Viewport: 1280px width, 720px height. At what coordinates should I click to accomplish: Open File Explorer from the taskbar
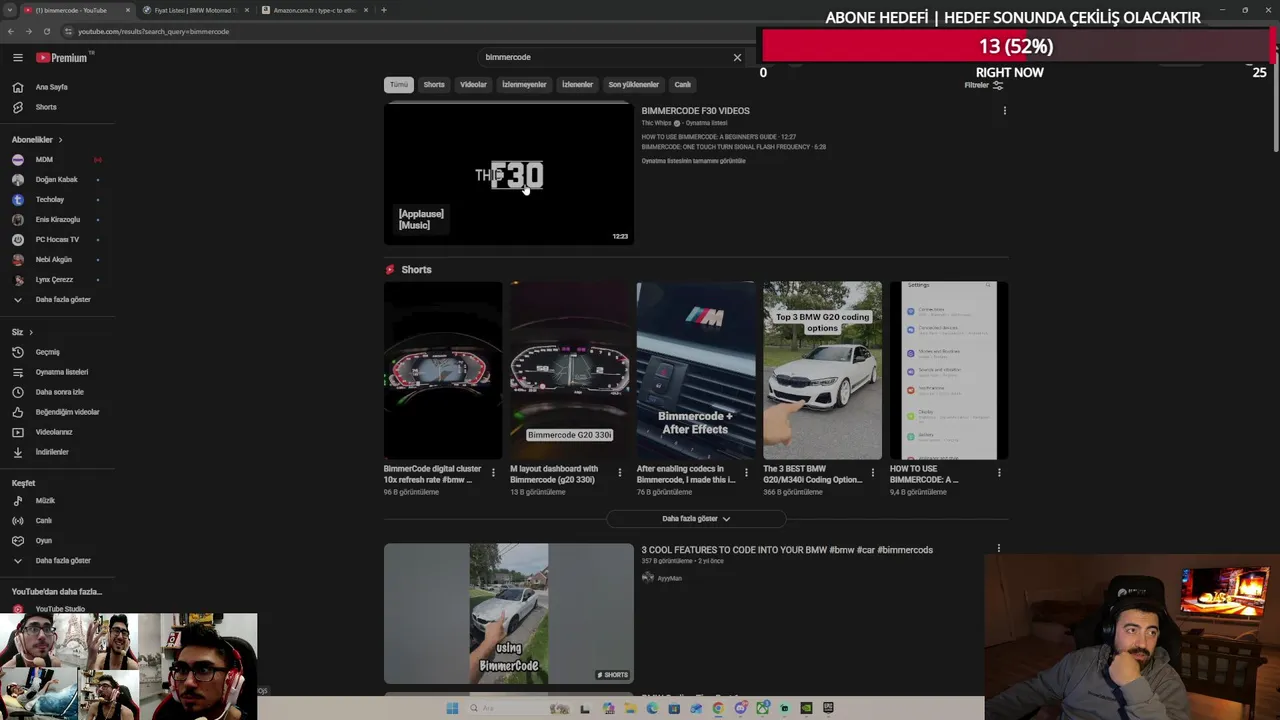[x=630, y=708]
